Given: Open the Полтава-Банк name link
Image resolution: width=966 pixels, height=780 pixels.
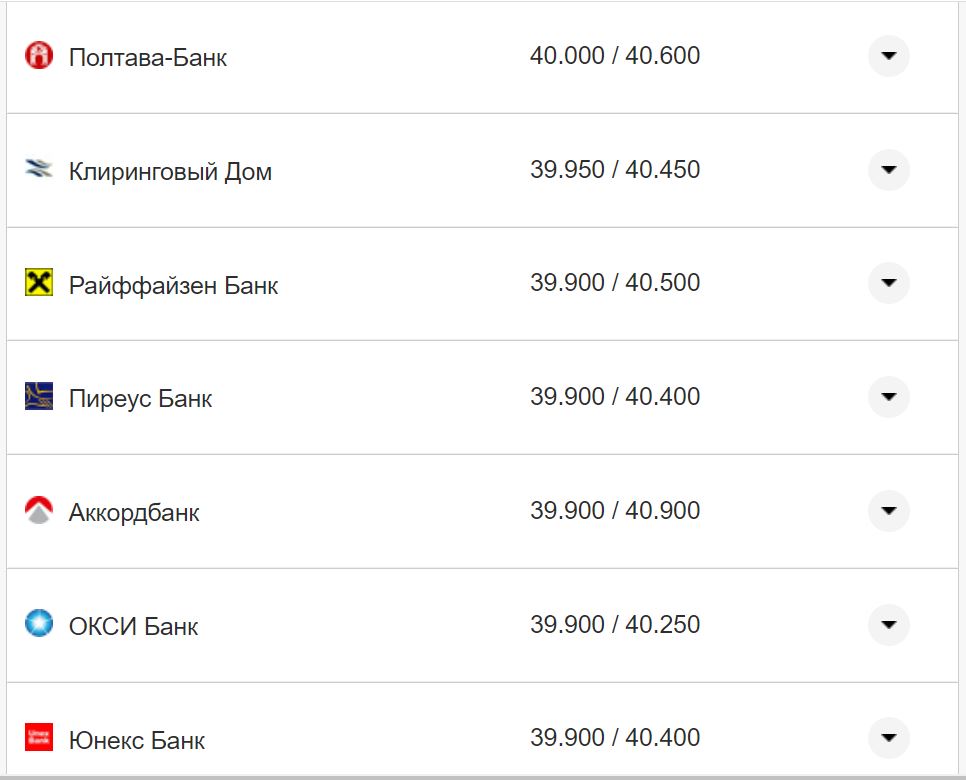Looking at the screenshot, I should (x=147, y=58).
